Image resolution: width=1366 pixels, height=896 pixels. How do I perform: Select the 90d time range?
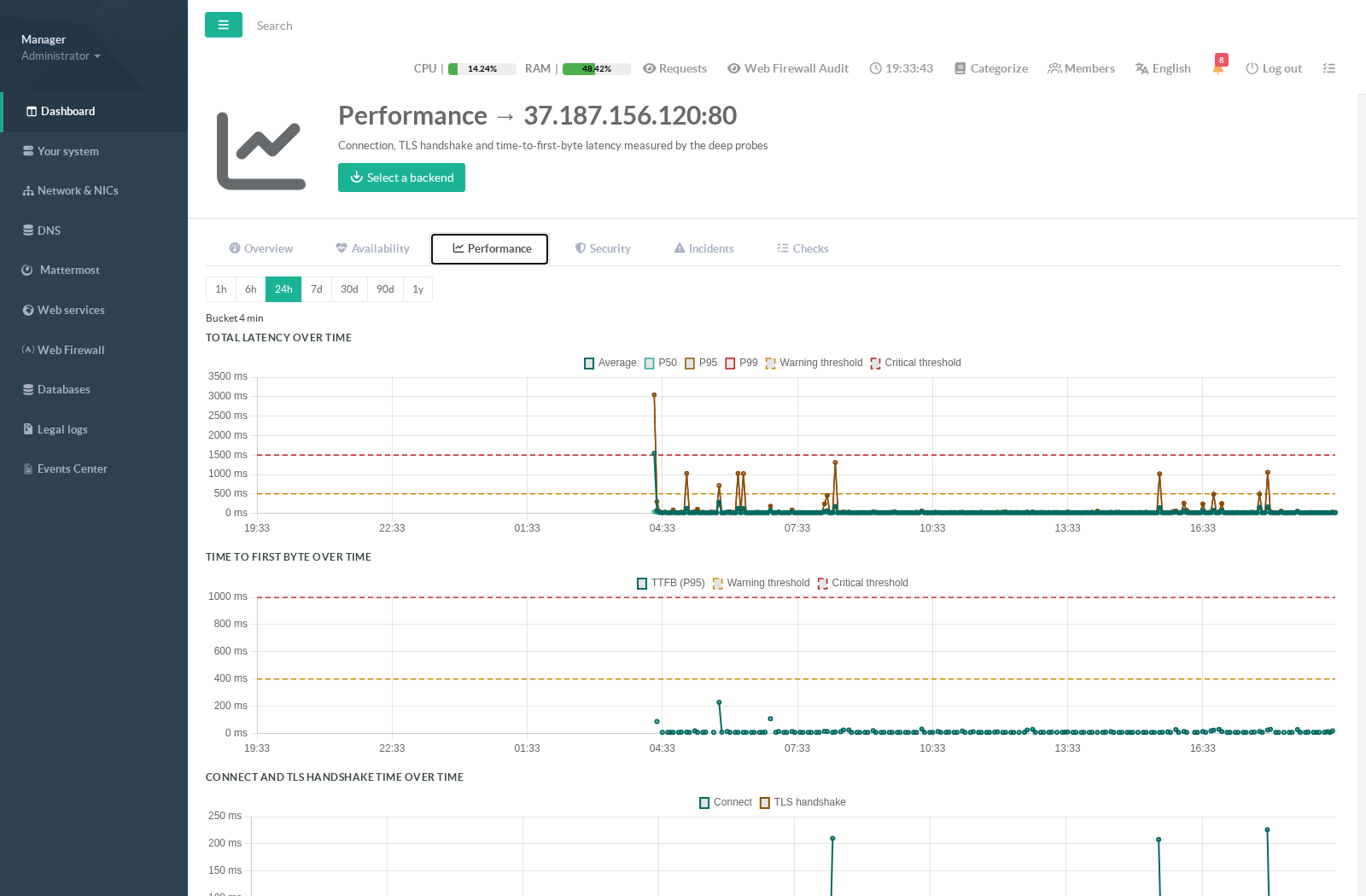point(386,289)
